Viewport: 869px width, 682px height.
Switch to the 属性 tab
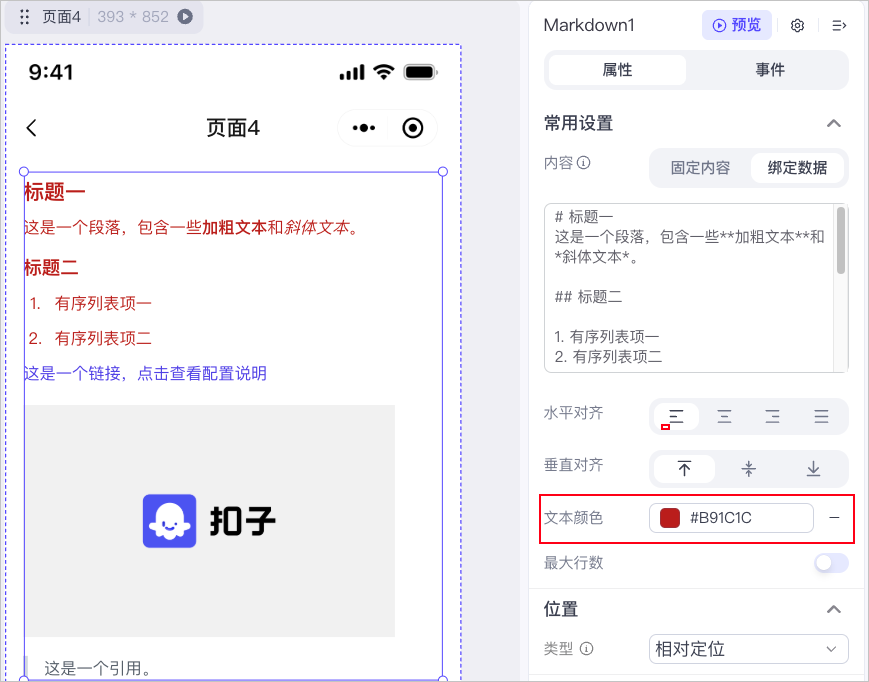click(x=617, y=70)
